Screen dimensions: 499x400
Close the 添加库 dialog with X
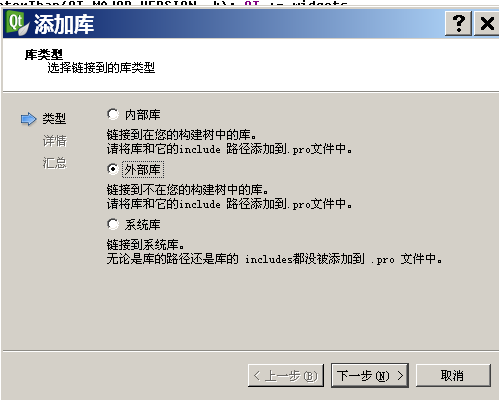tap(487, 23)
